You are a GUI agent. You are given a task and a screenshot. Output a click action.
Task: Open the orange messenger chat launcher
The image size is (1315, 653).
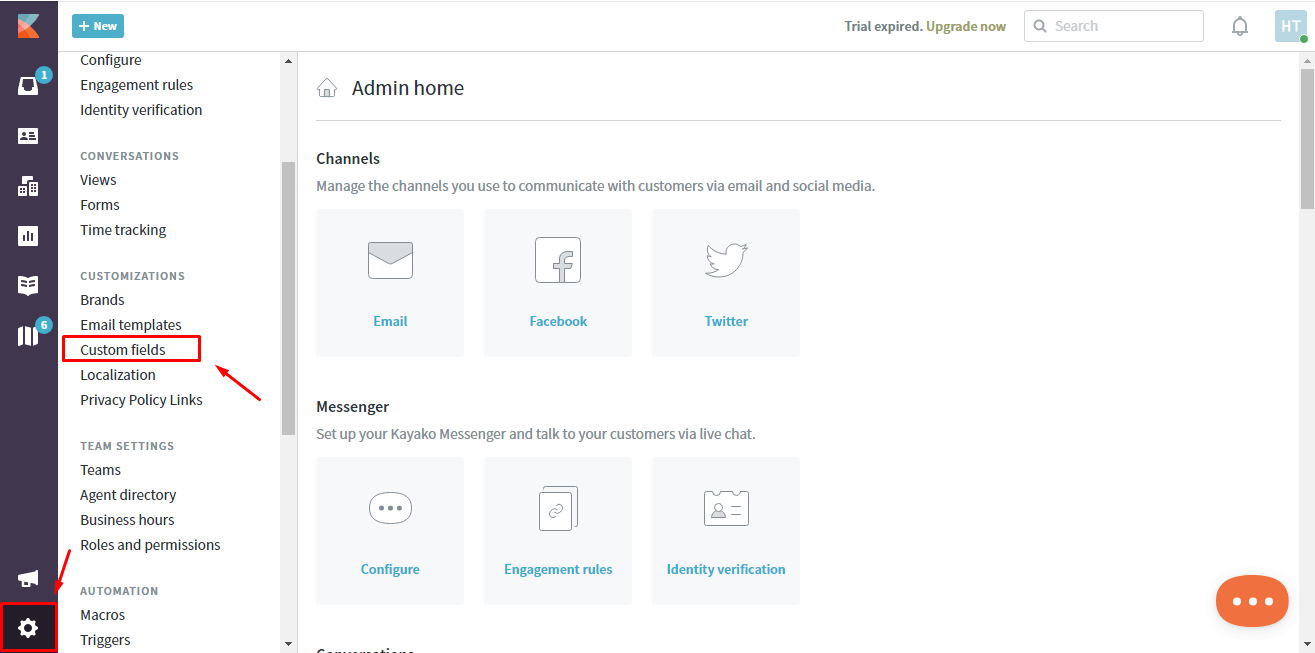1252,601
